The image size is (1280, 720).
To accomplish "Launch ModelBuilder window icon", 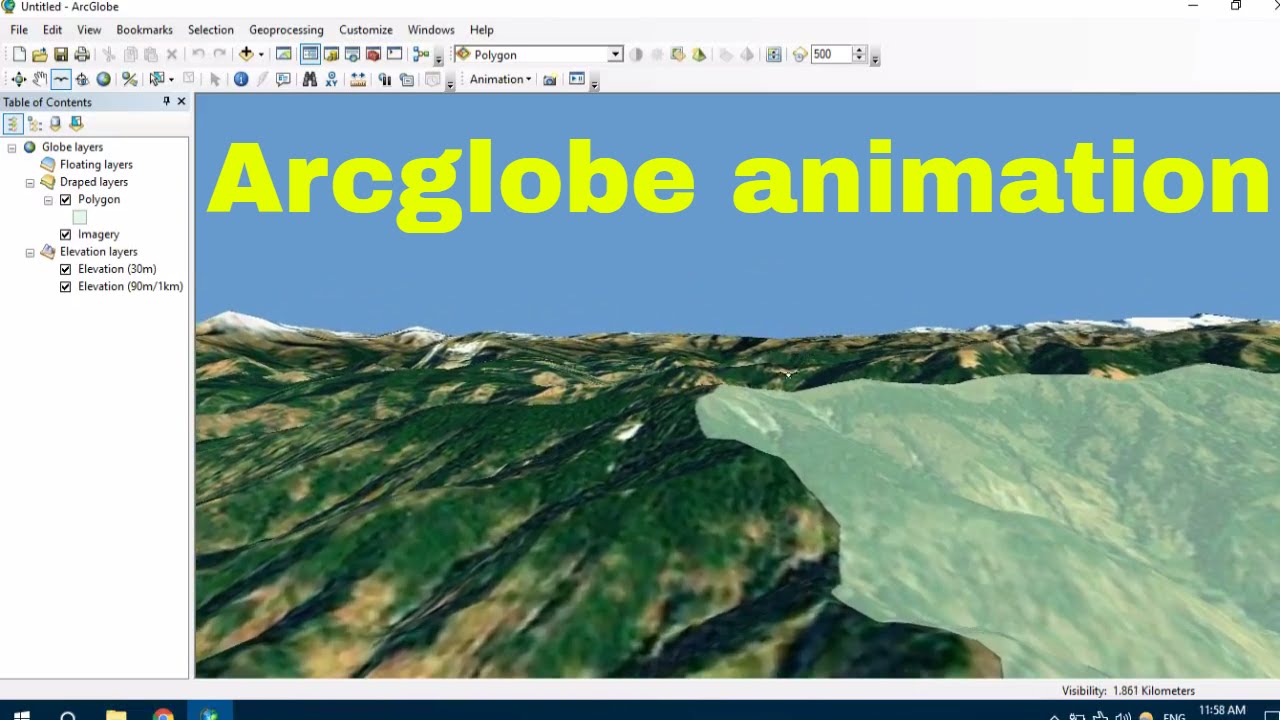I will pyautogui.click(x=421, y=54).
